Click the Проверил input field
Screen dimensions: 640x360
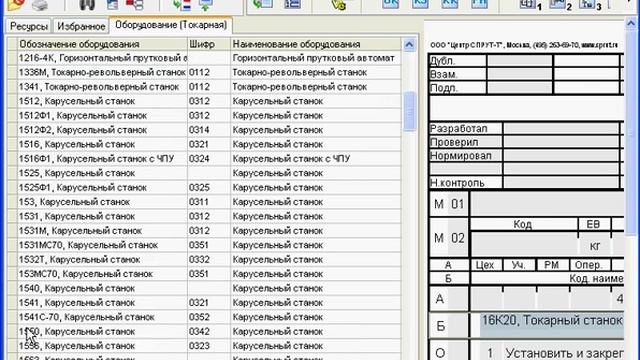click(x=561, y=142)
